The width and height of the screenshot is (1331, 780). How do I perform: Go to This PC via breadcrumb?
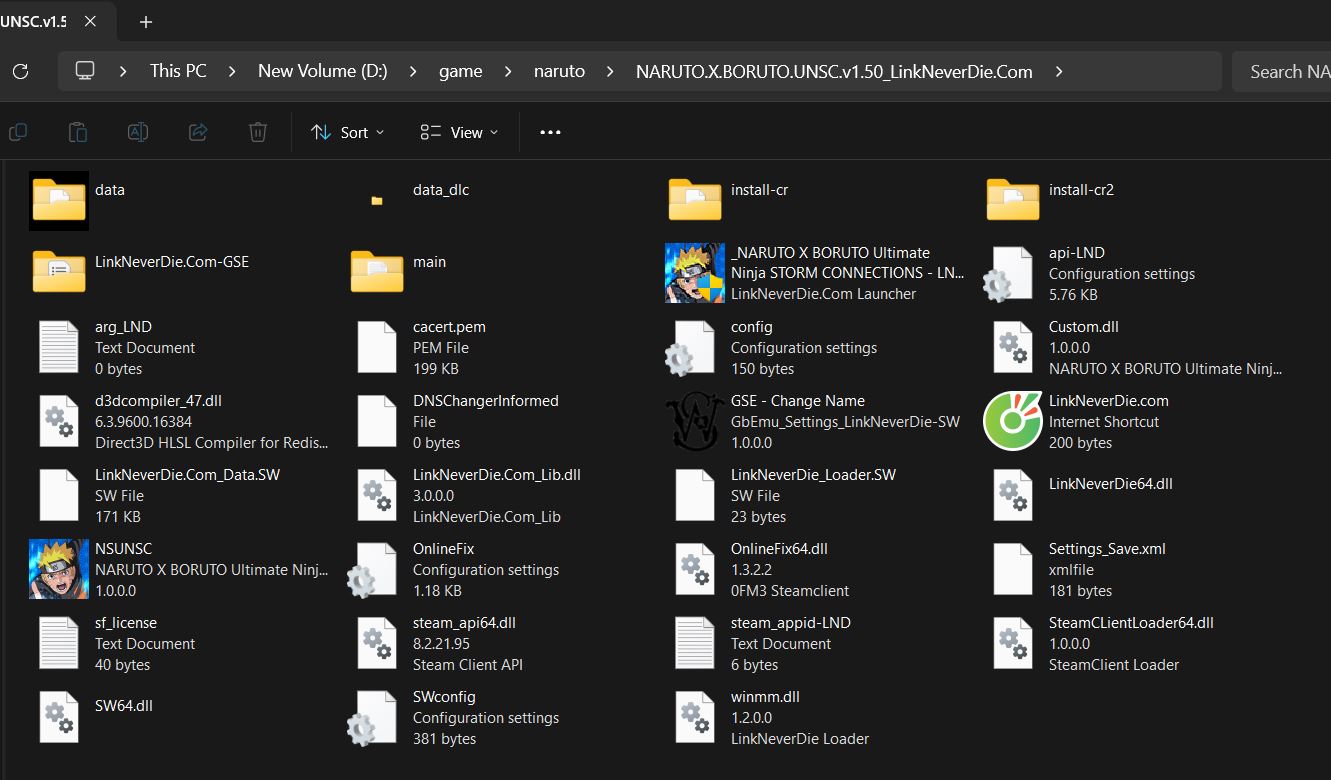point(177,71)
